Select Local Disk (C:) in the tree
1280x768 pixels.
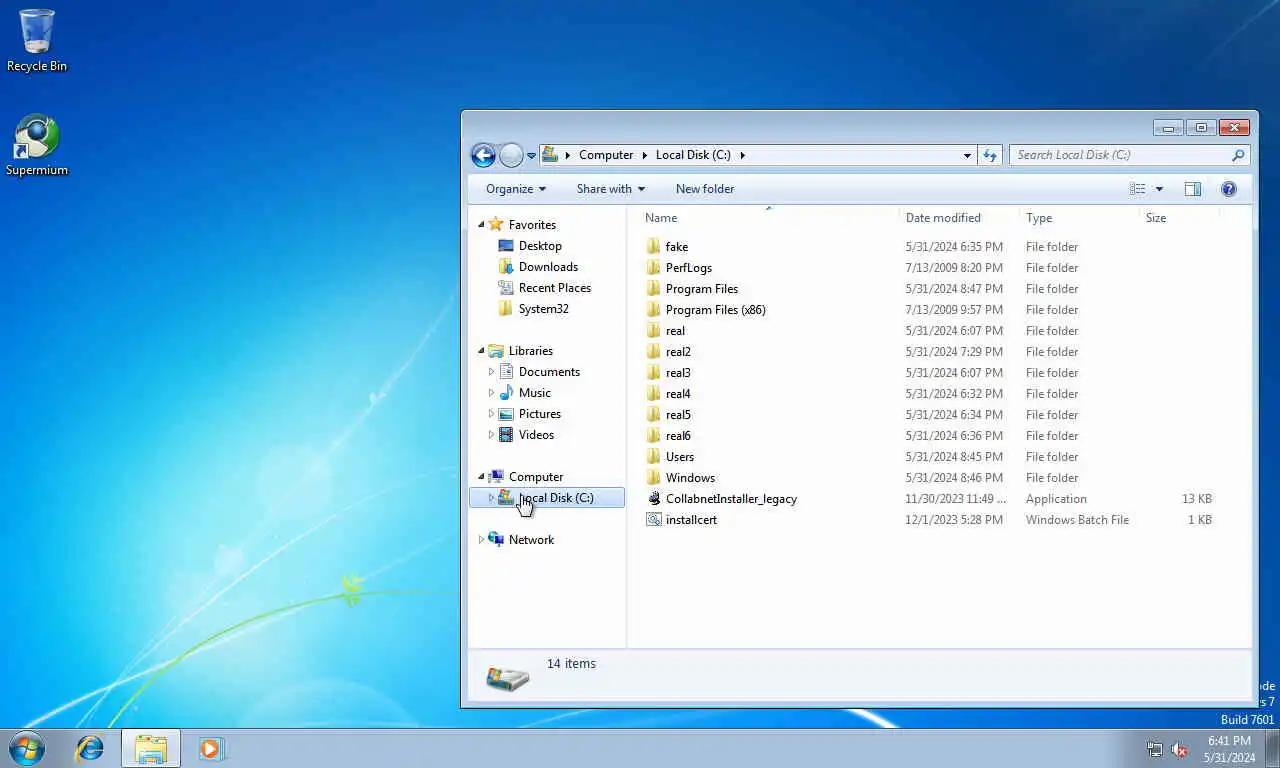coord(547,498)
